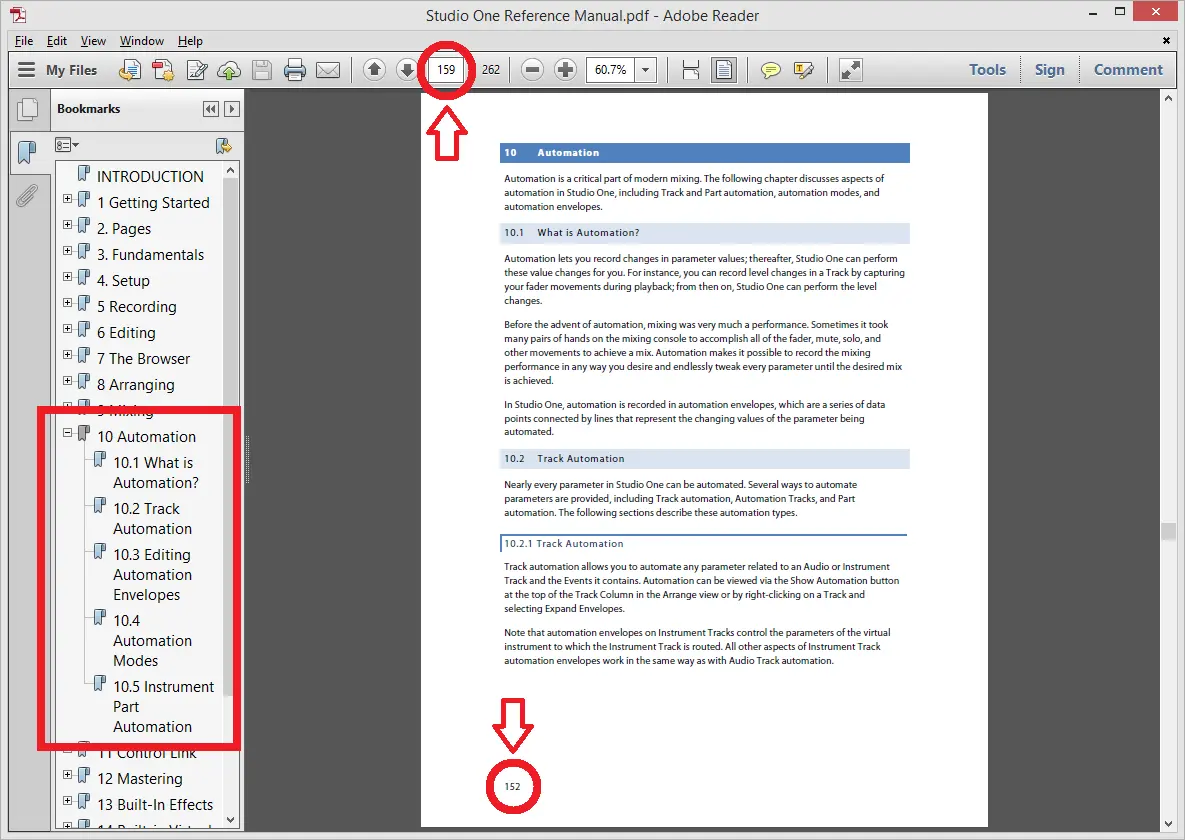Collapse the 10 Automation bookmark
The image size is (1185, 840).
pos(67,433)
